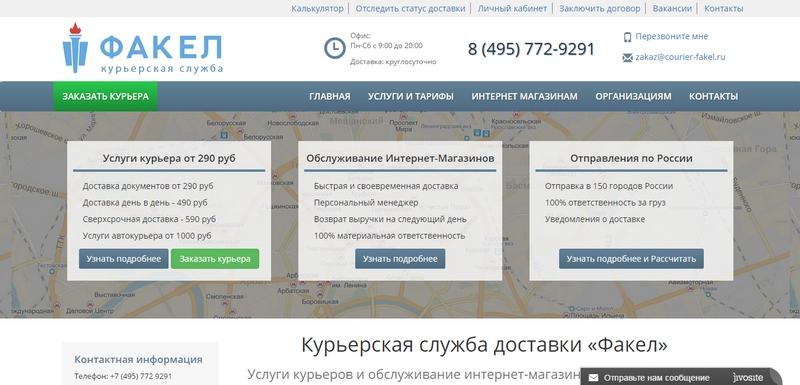Open the Заключить договор link
The height and width of the screenshot is (385, 800).
599,8
